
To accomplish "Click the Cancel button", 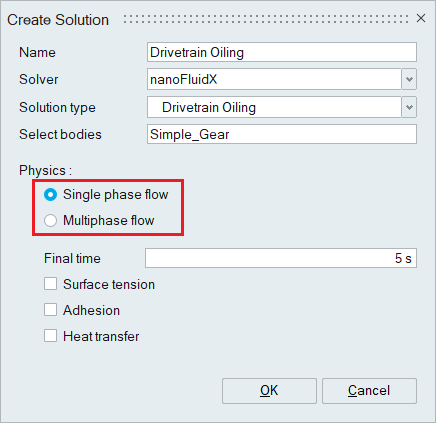I will point(369,391).
